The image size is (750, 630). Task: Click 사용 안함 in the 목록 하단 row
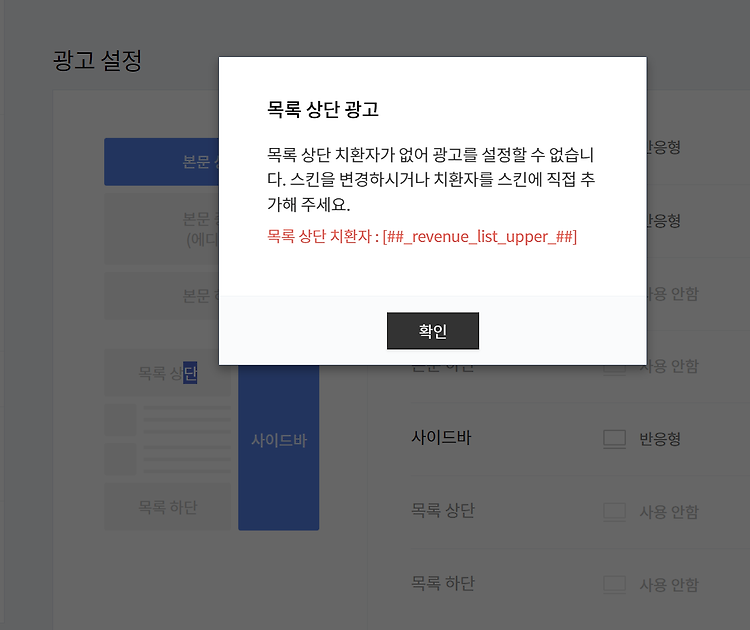669,585
